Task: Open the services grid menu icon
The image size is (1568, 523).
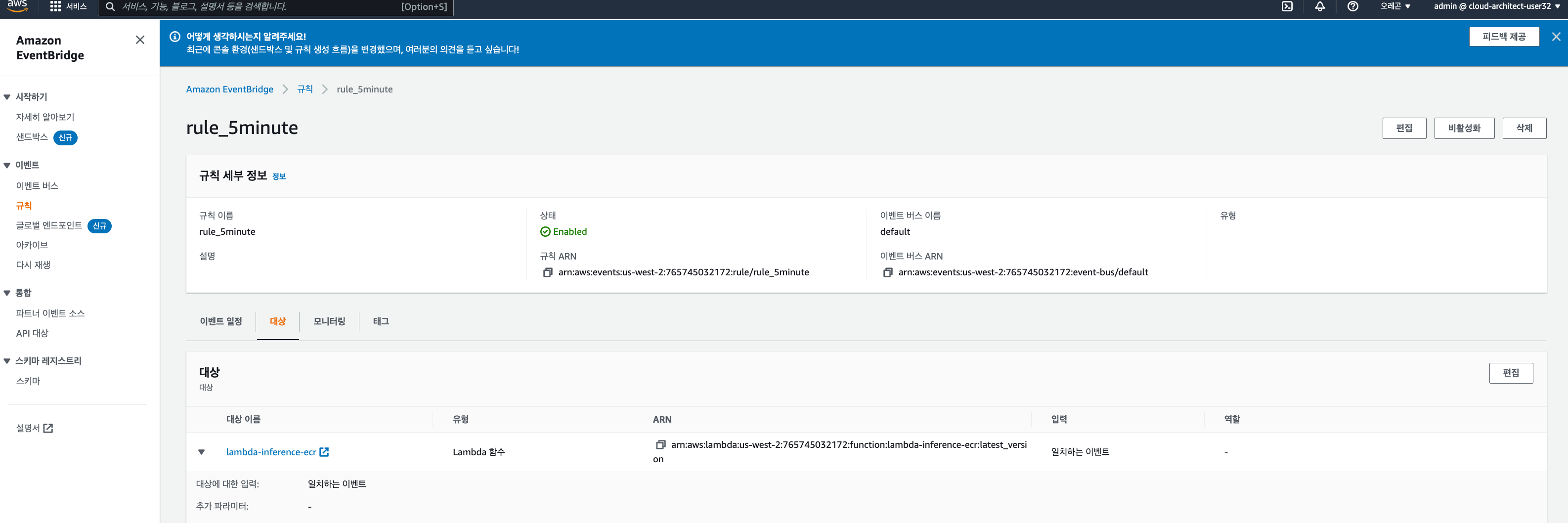Action: tap(55, 6)
